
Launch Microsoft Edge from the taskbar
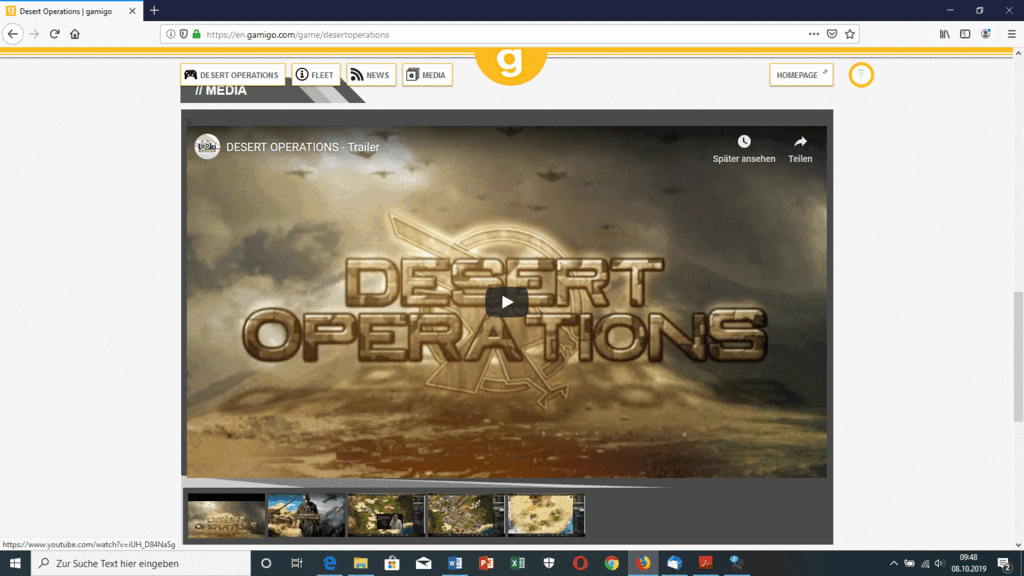(329, 563)
